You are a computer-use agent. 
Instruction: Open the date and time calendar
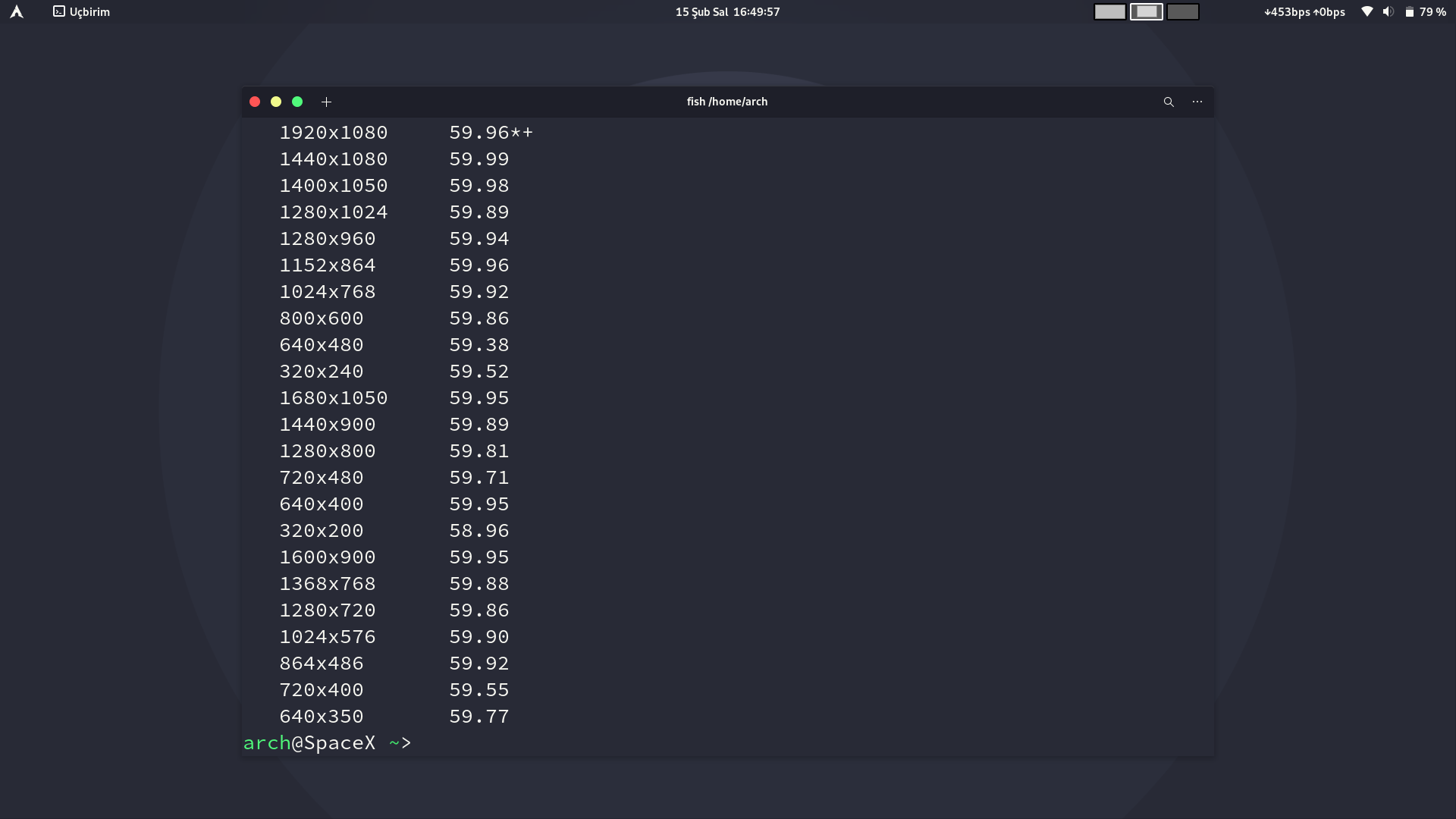[727, 11]
